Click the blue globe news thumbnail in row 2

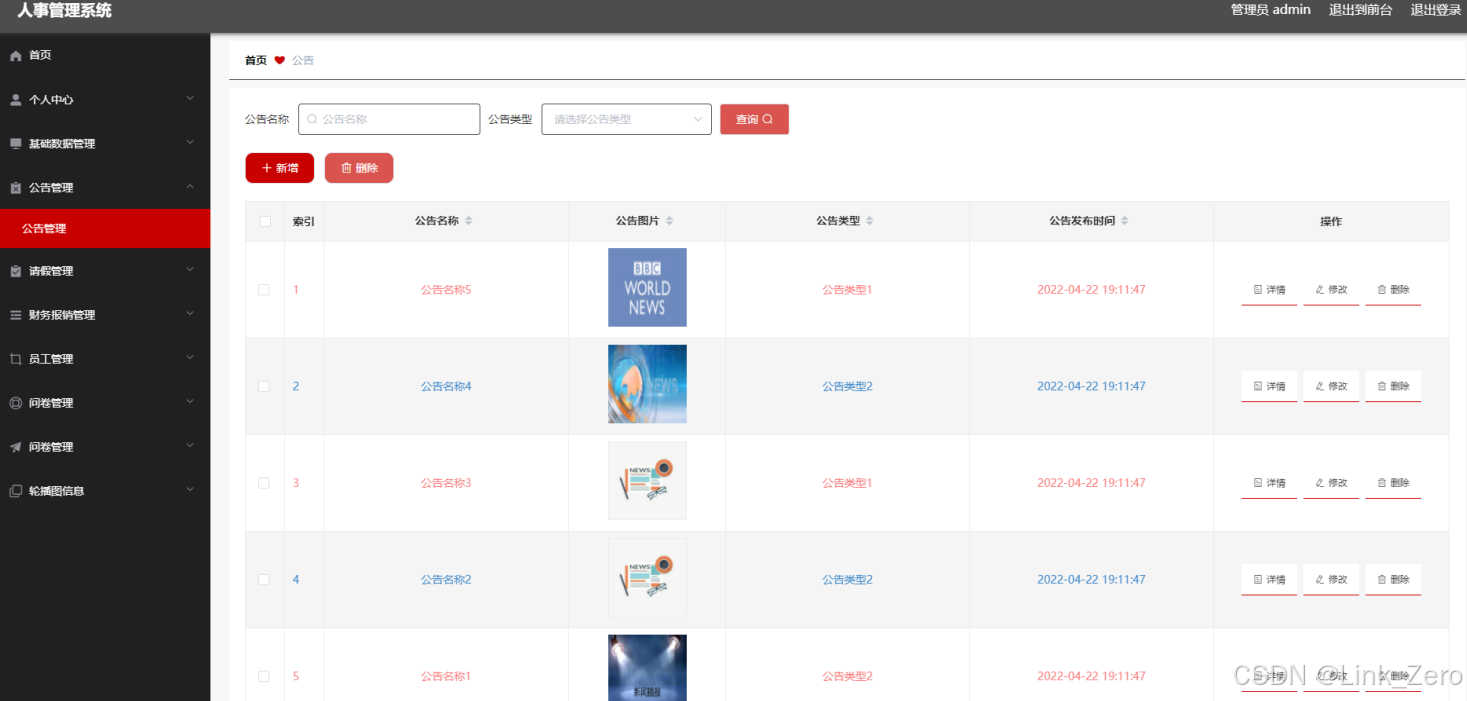pos(647,384)
